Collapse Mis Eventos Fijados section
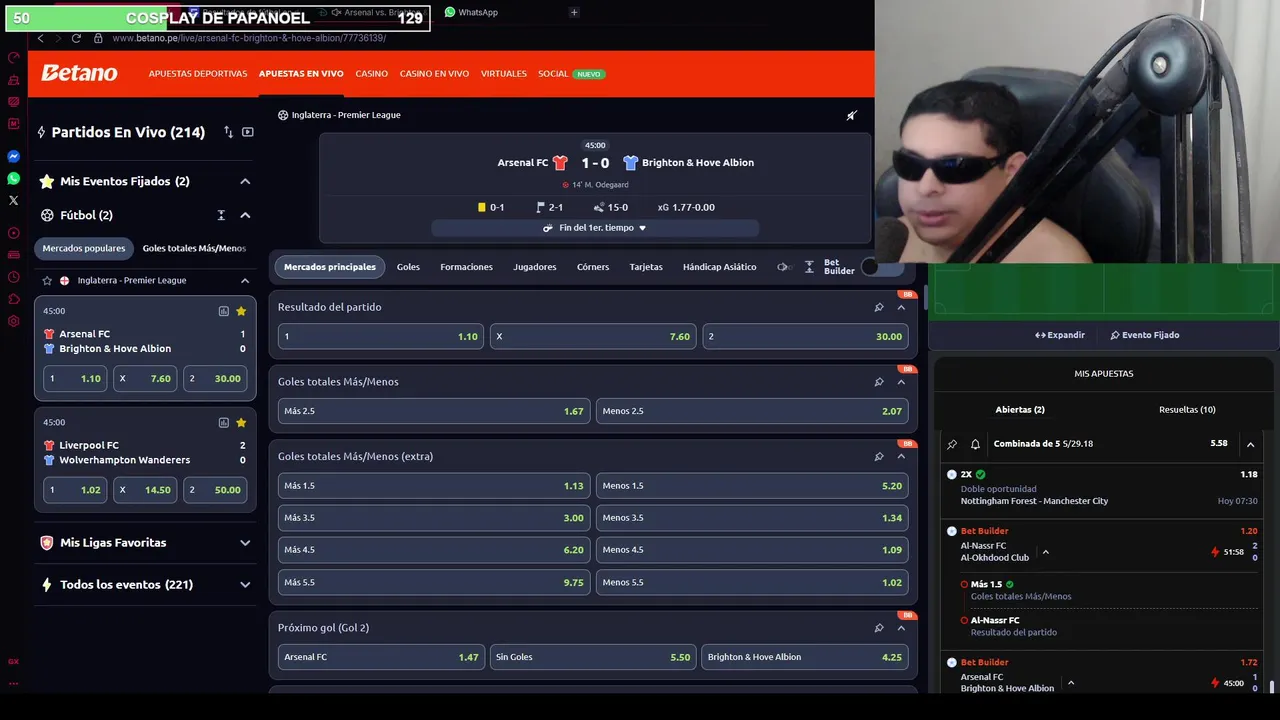This screenshot has width=1280, height=720. 245,181
